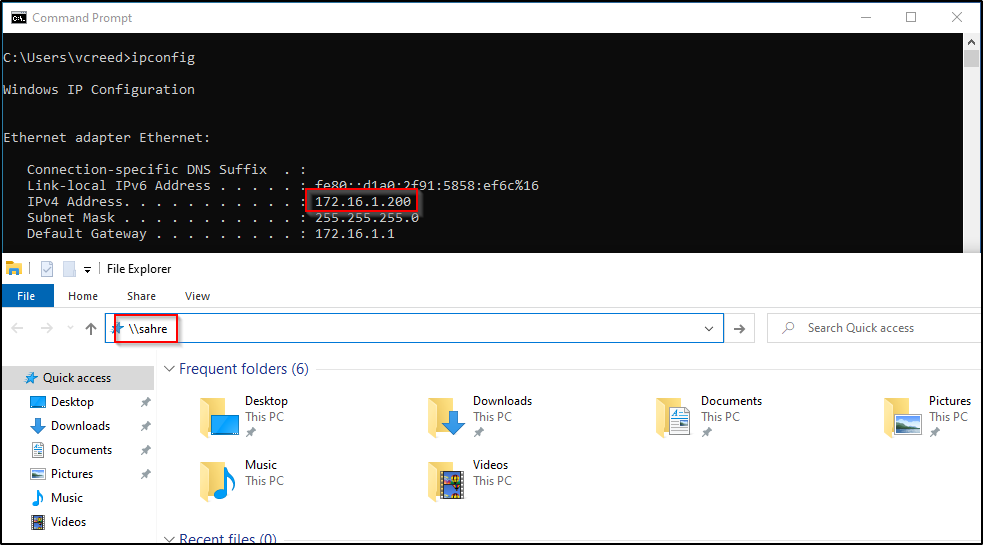
Task: Select Quick access in navigation pane
Action: (x=77, y=378)
